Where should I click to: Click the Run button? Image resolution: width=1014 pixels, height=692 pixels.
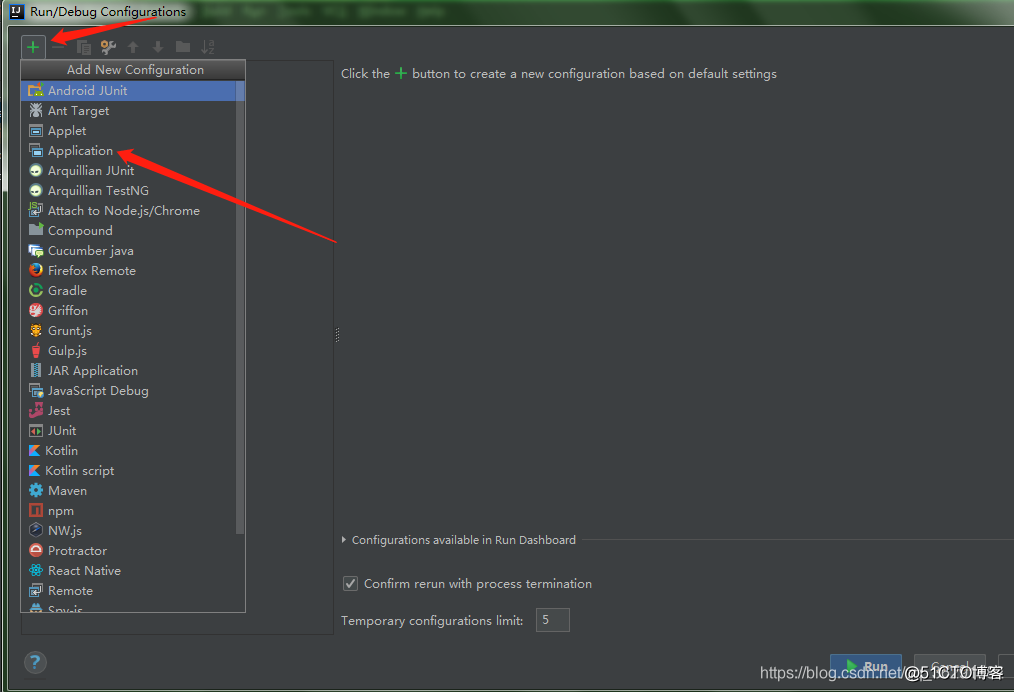866,666
